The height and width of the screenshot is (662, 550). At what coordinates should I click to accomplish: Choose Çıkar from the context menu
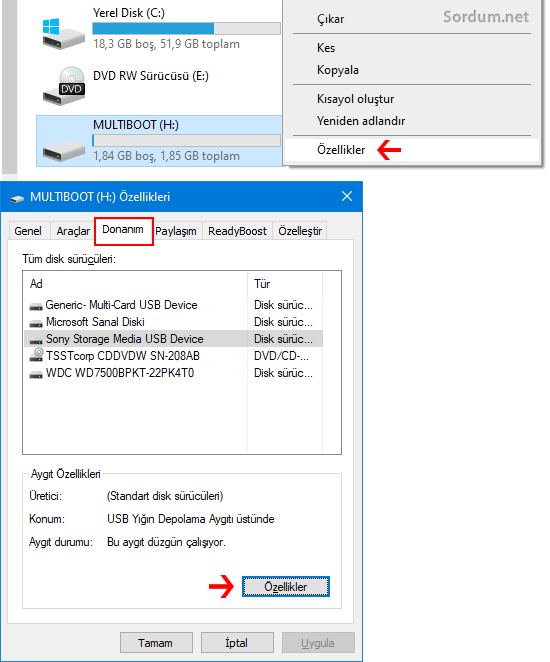tap(331, 19)
